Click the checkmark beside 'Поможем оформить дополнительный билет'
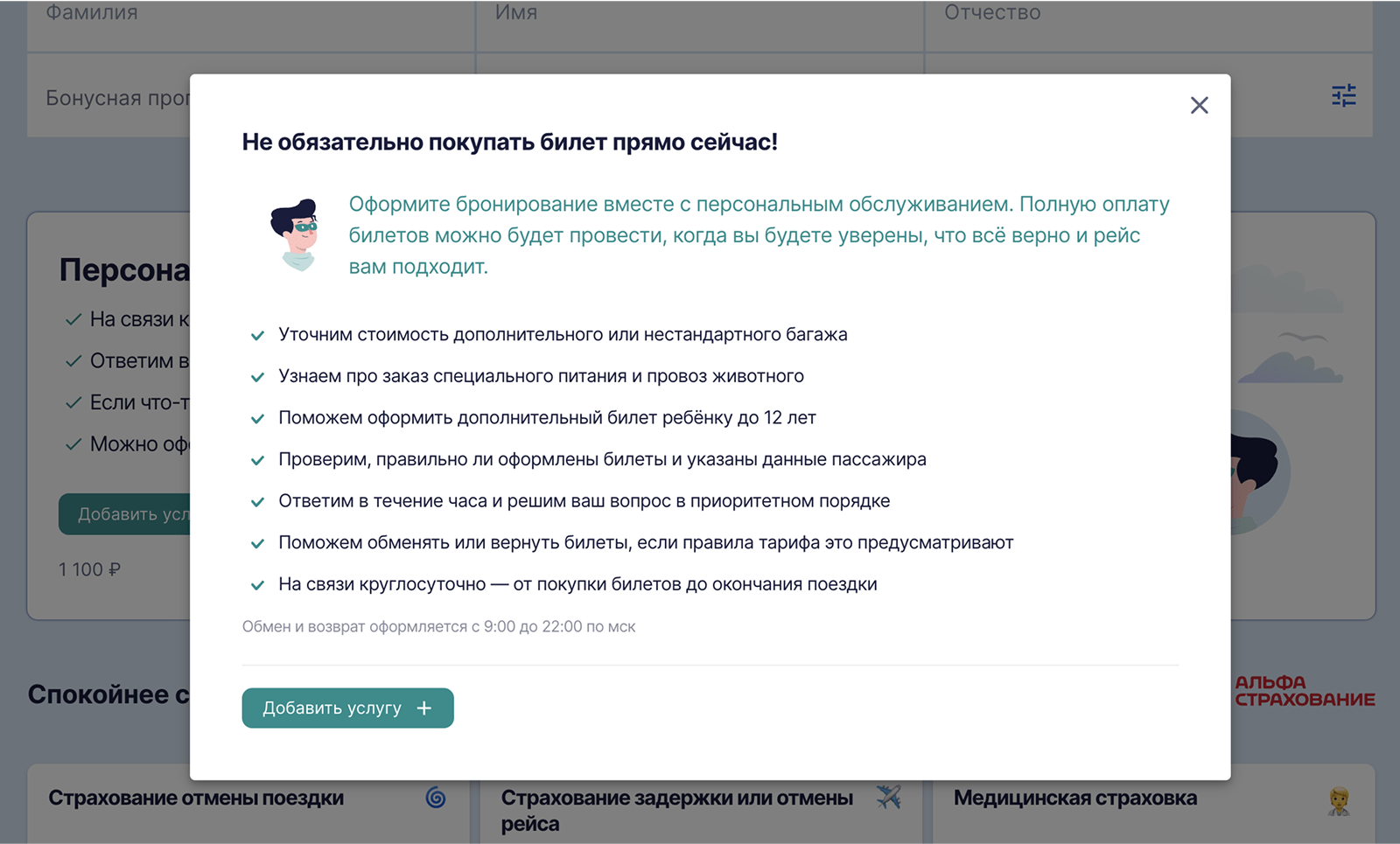1400x844 pixels. (x=257, y=419)
